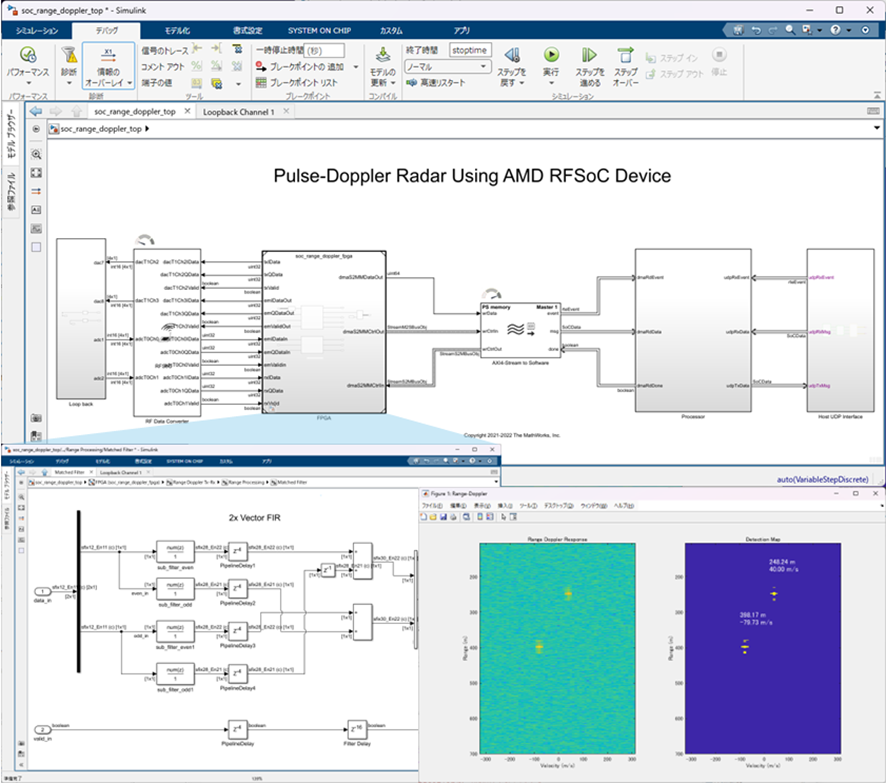886x783 pixels.
Task: Open the SYSTEM ON CHIP ribbon tab
Action: 320,31
